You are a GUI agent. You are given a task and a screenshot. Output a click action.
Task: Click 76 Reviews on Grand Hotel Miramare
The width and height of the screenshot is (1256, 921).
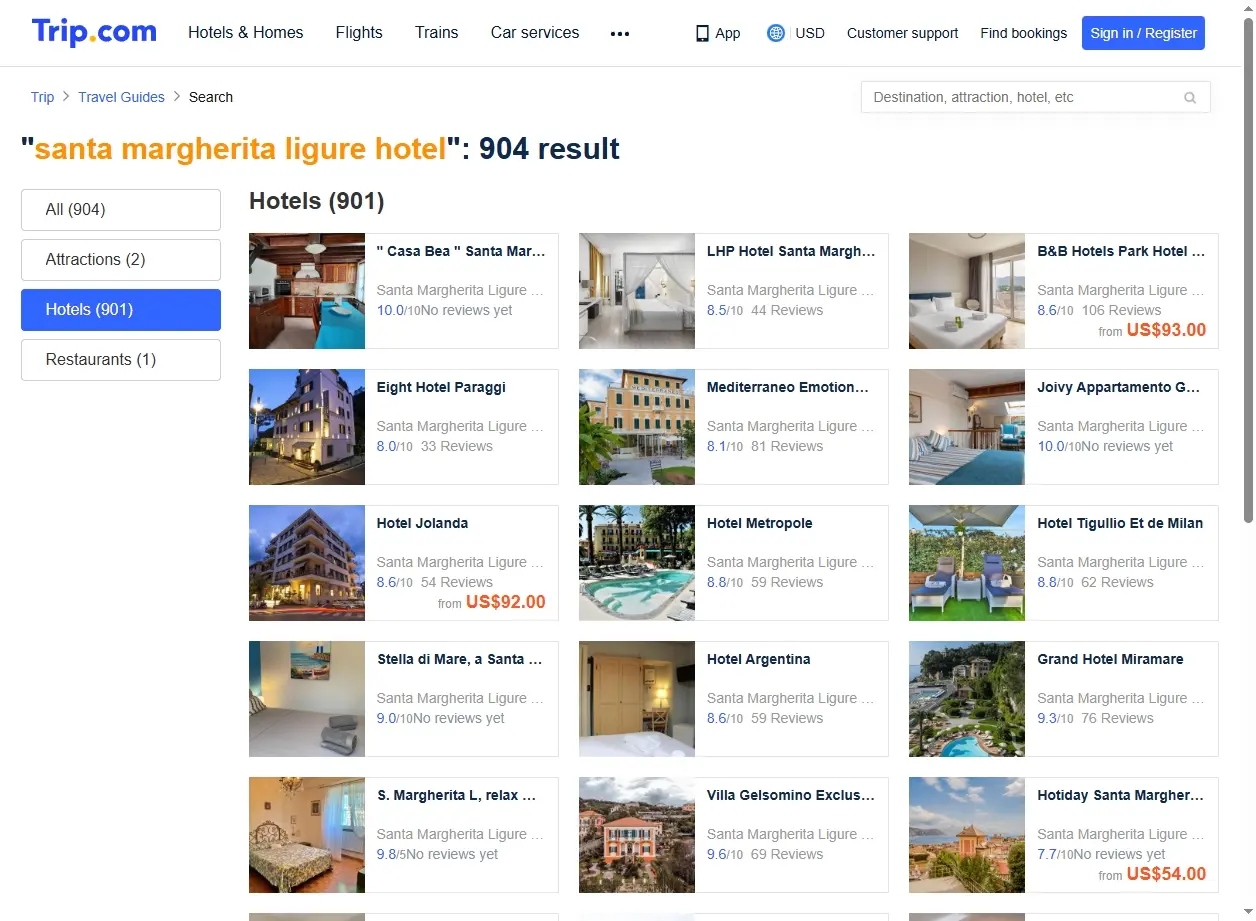(1117, 718)
